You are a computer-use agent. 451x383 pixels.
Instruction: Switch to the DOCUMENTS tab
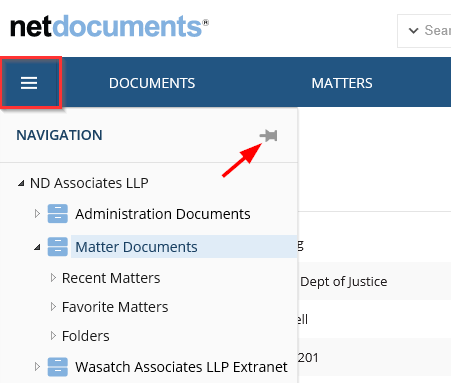point(152,83)
